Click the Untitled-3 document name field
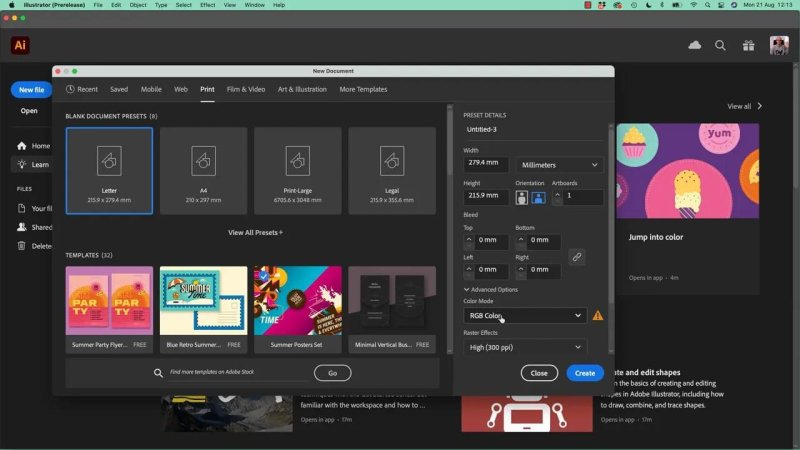Viewport: 800px width, 450px height. coord(534,130)
